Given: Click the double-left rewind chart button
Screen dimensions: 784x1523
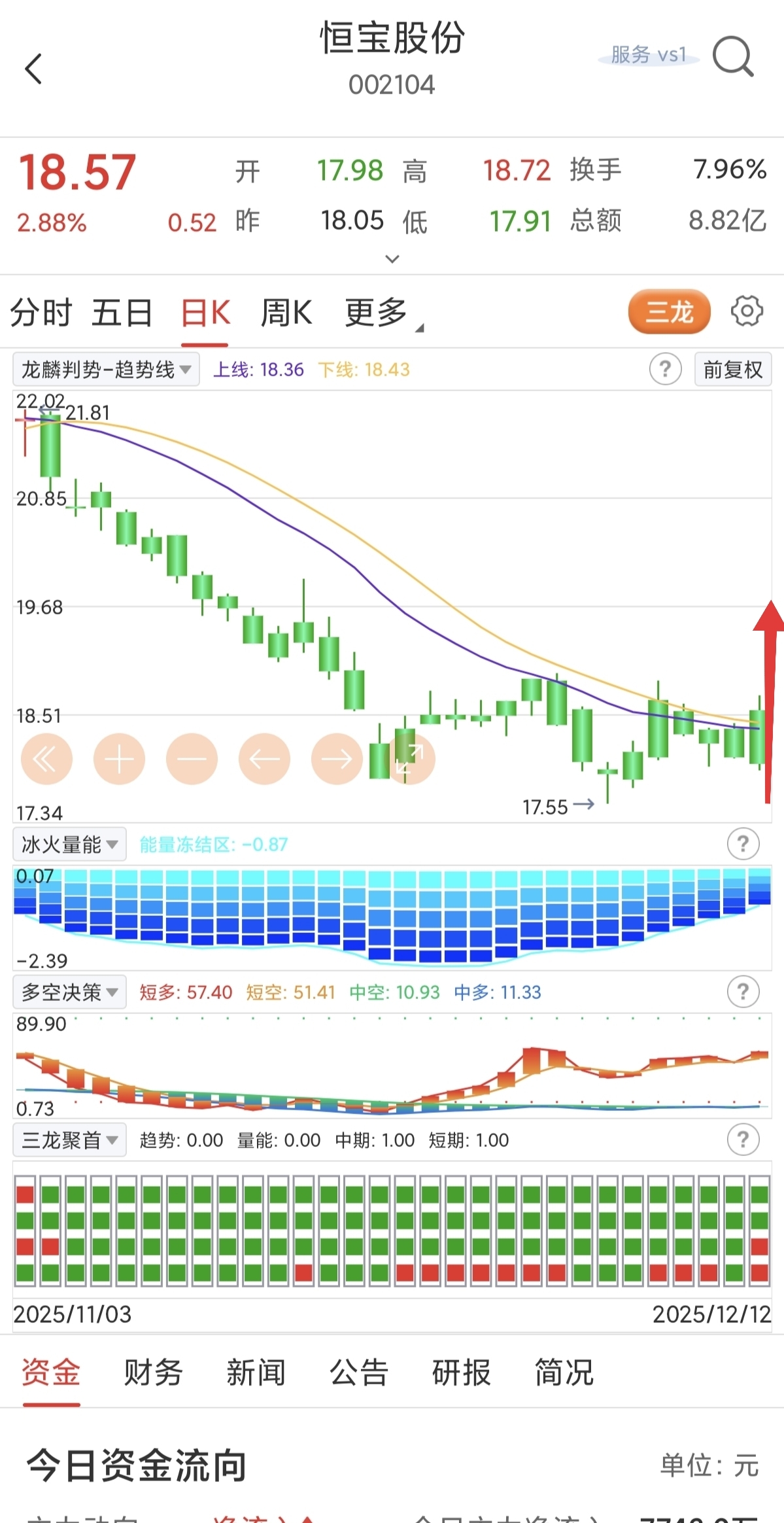Looking at the screenshot, I should (46, 759).
